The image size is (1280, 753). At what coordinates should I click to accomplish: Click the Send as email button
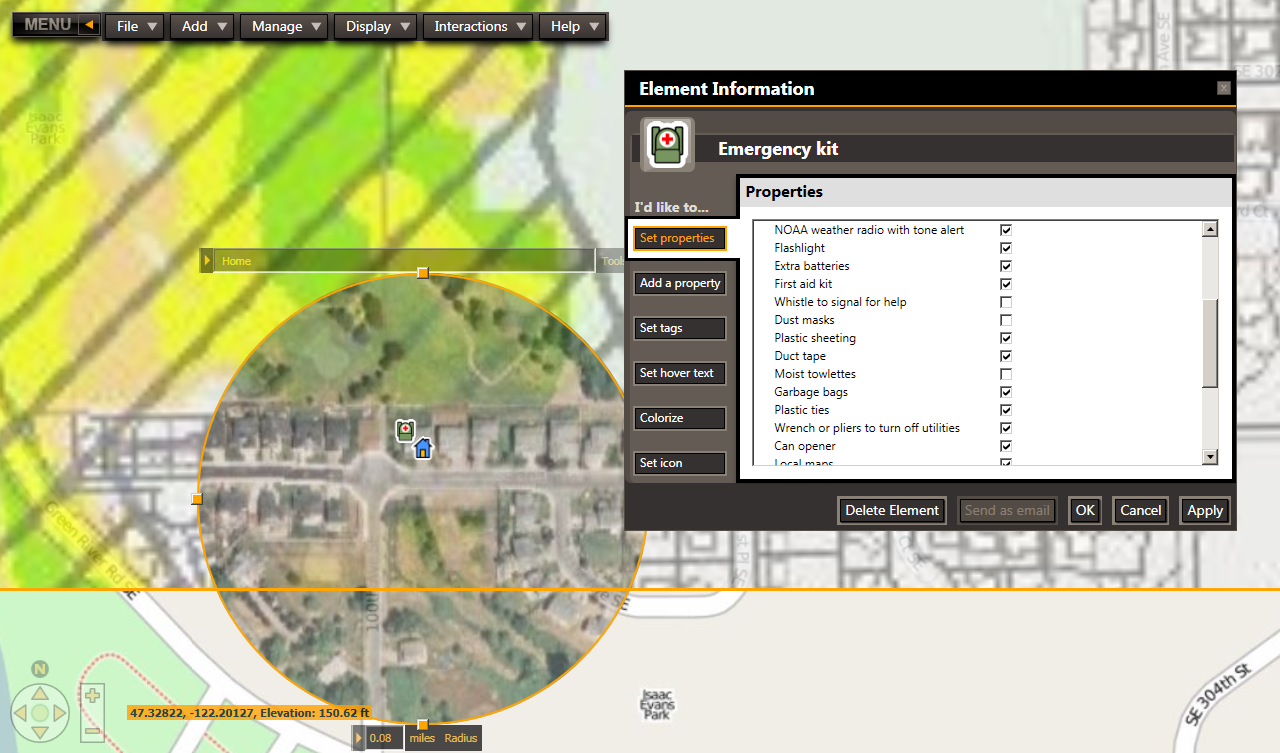(1007, 510)
